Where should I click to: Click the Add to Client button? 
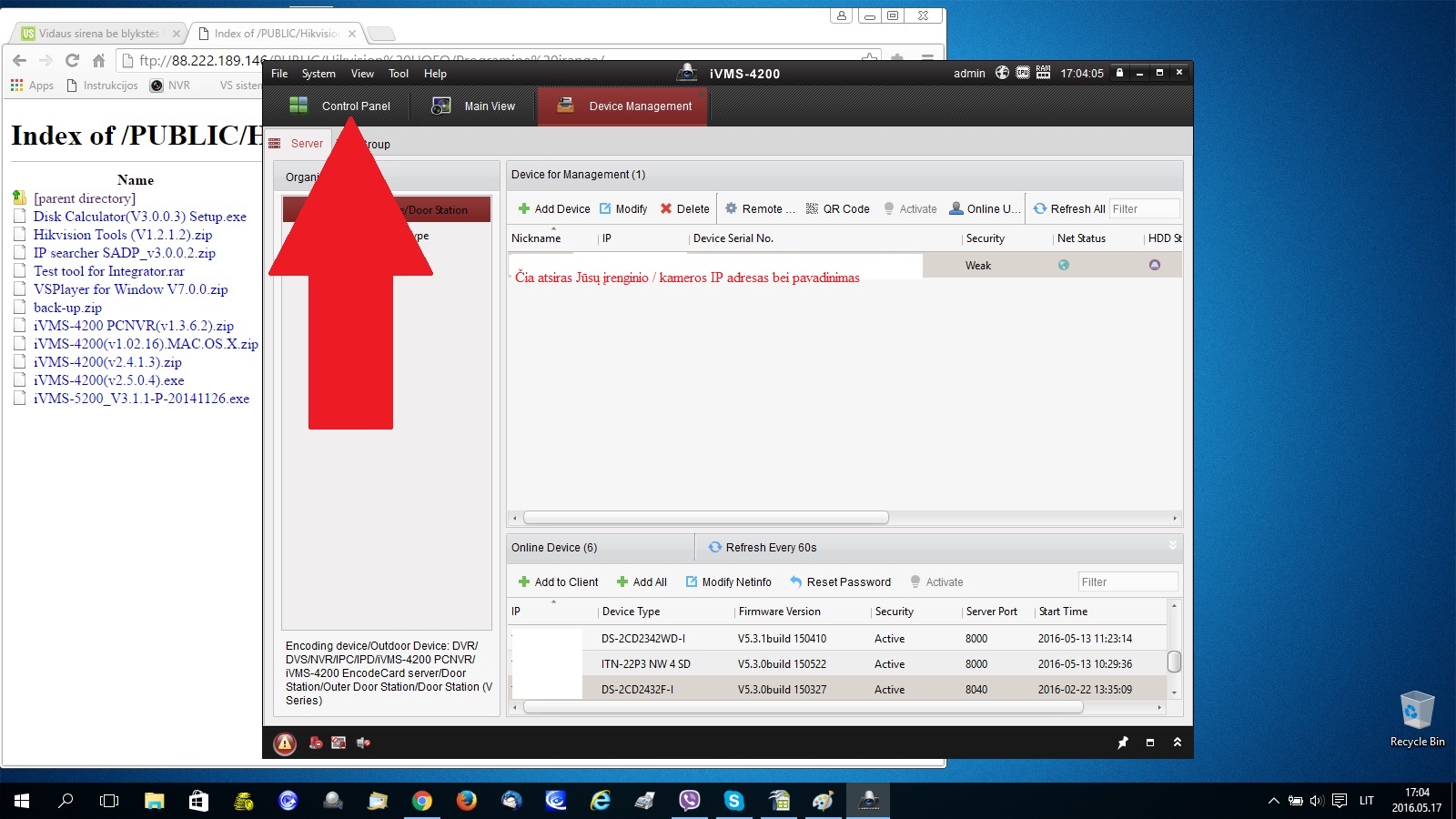tap(558, 582)
